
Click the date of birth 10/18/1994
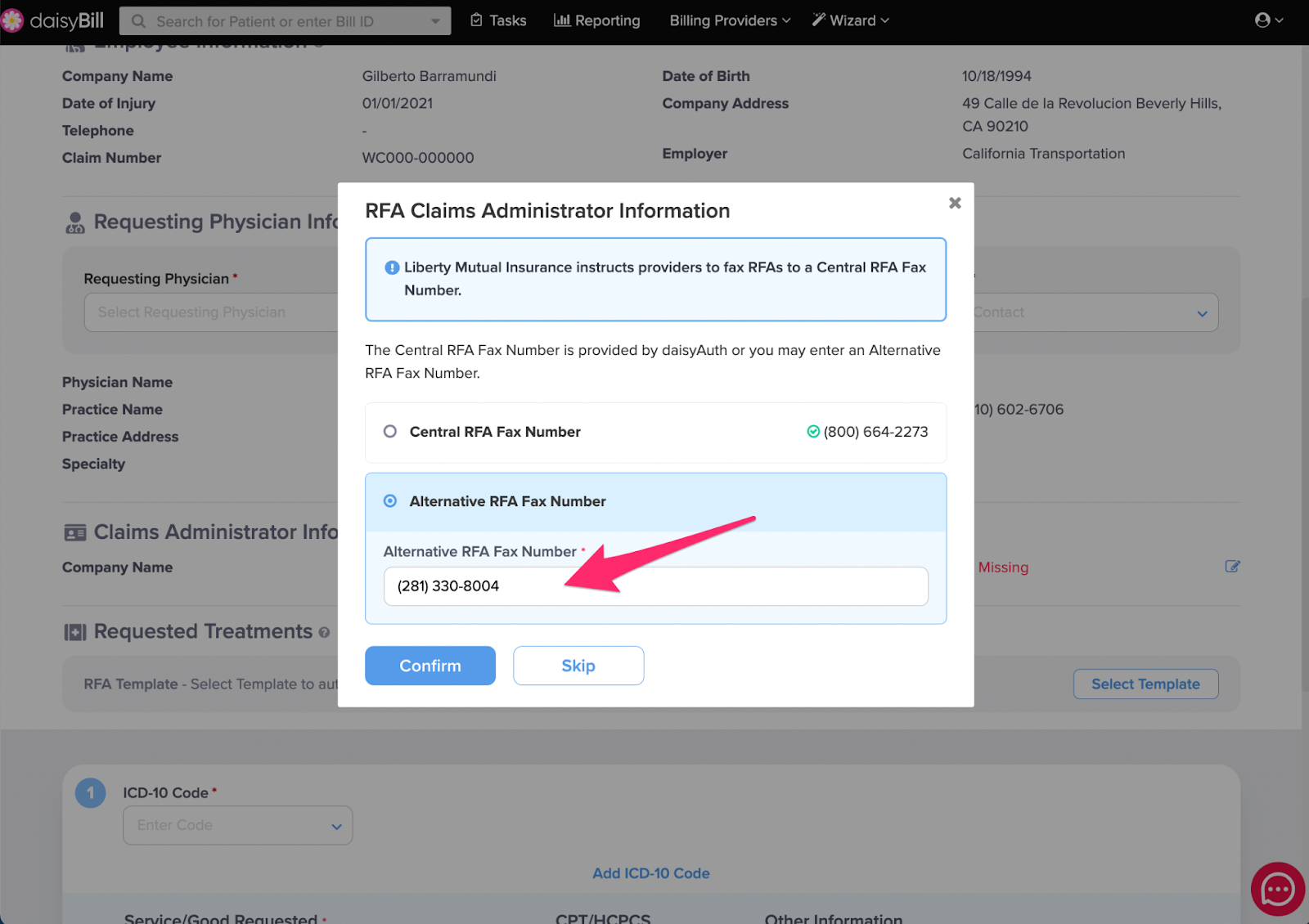pos(996,76)
